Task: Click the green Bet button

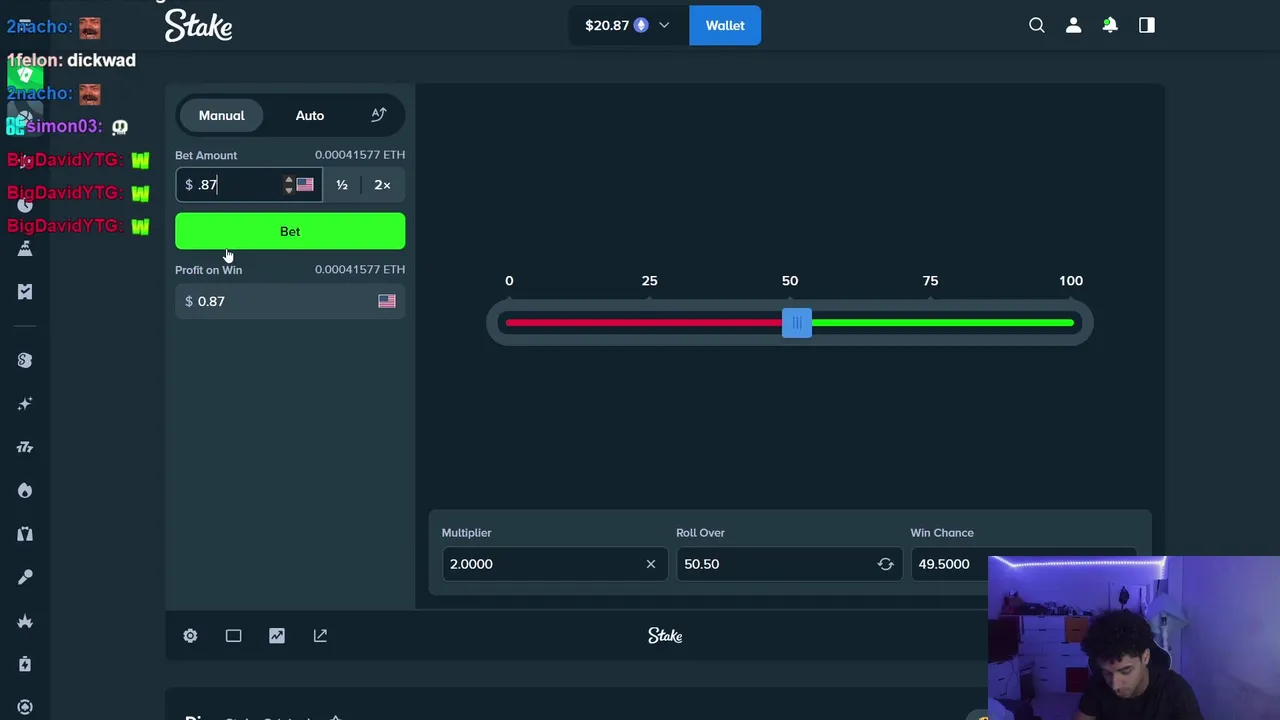Action: [290, 231]
